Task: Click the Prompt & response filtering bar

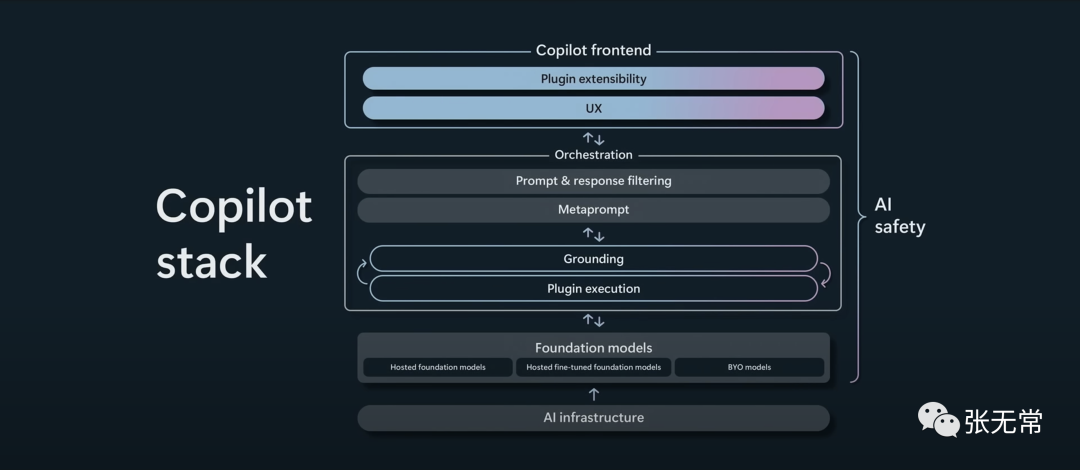Action: 593,181
